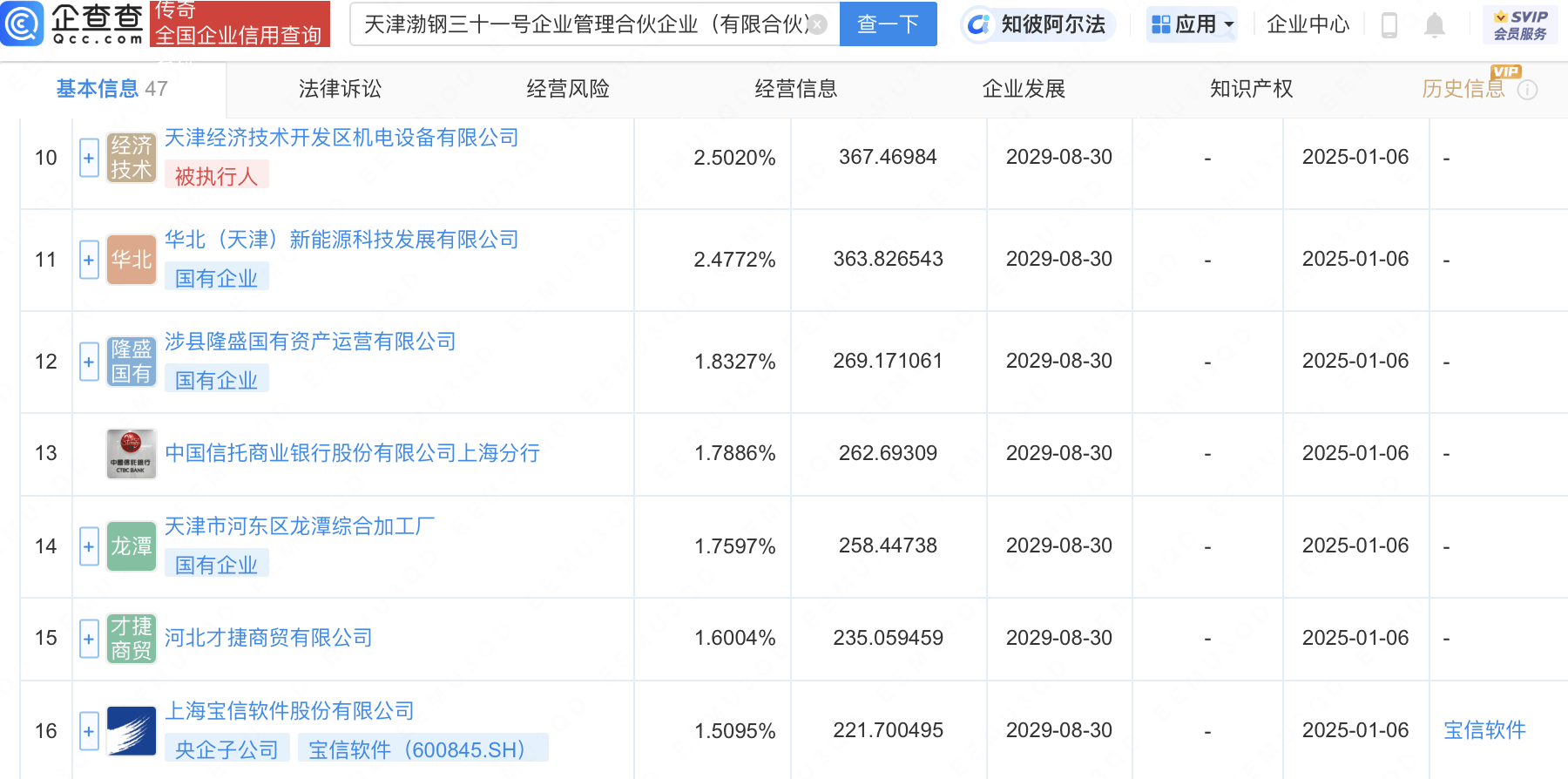Image resolution: width=1568 pixels, height=779 pixels.
Task: Click 国有企业 tag under 龙潭综合加工厂
Action: (x=217, y=565)
